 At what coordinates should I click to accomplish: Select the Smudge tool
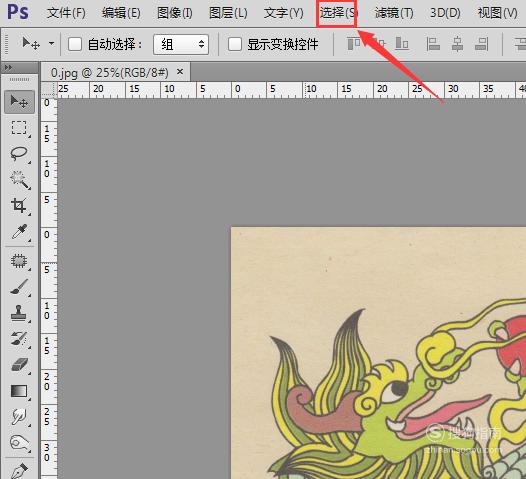pyautogui.click(x=19, y=417)
